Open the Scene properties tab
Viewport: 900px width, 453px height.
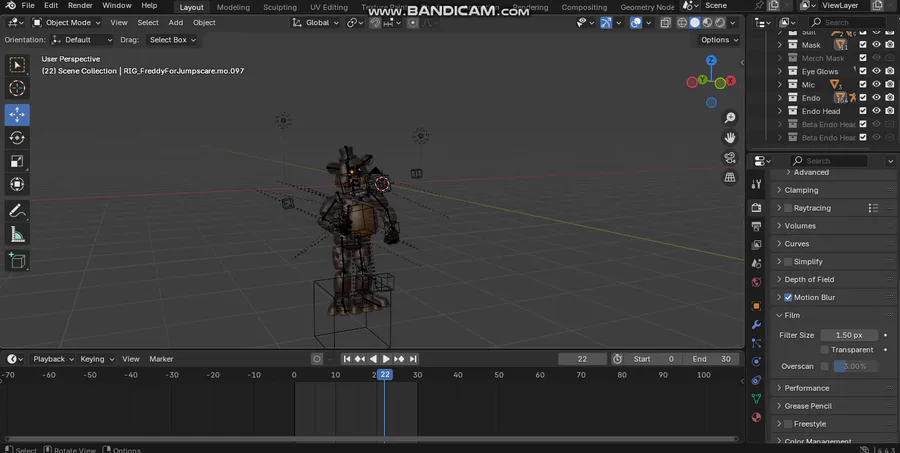[757, 264]
